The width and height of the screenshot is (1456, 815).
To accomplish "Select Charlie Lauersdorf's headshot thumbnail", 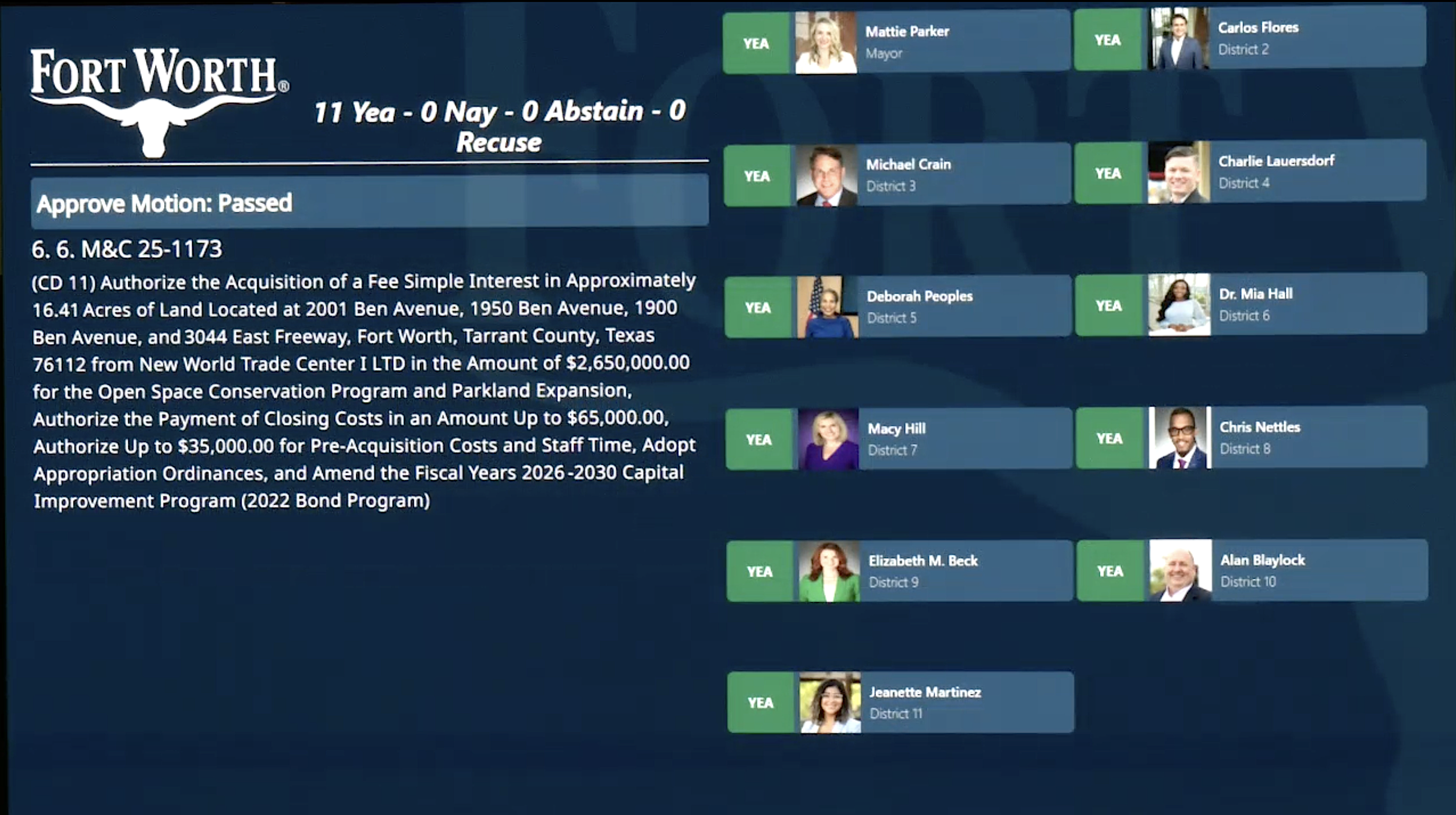I will [1179, 172].
